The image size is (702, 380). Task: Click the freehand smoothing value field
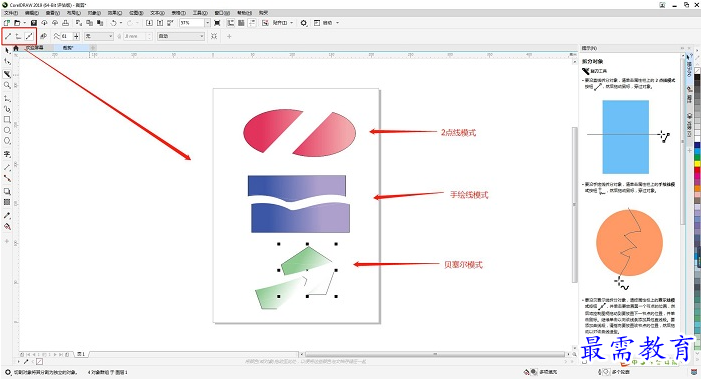pos(67,36)
